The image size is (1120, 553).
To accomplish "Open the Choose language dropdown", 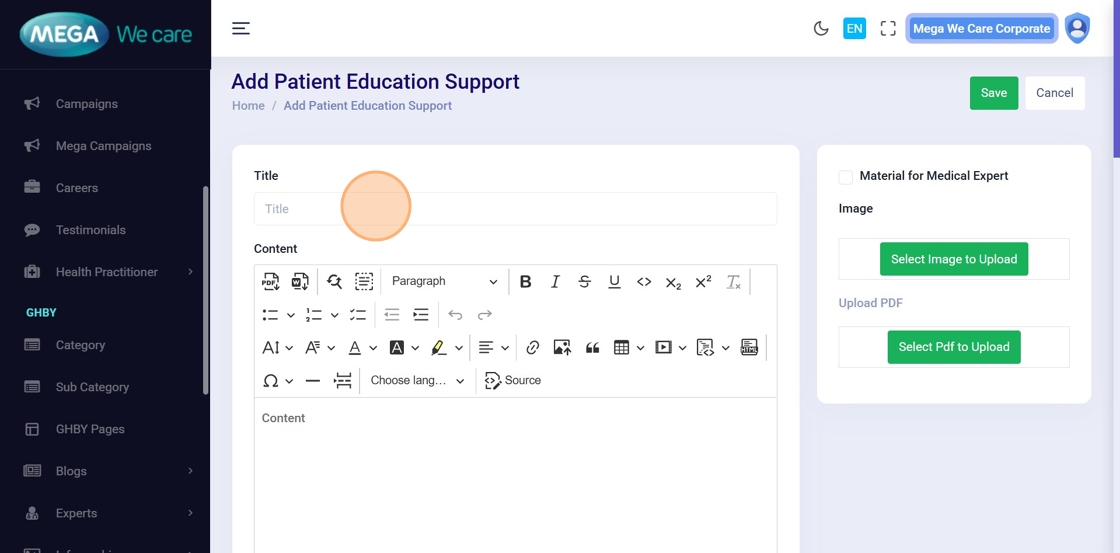I will coord(417,381).
